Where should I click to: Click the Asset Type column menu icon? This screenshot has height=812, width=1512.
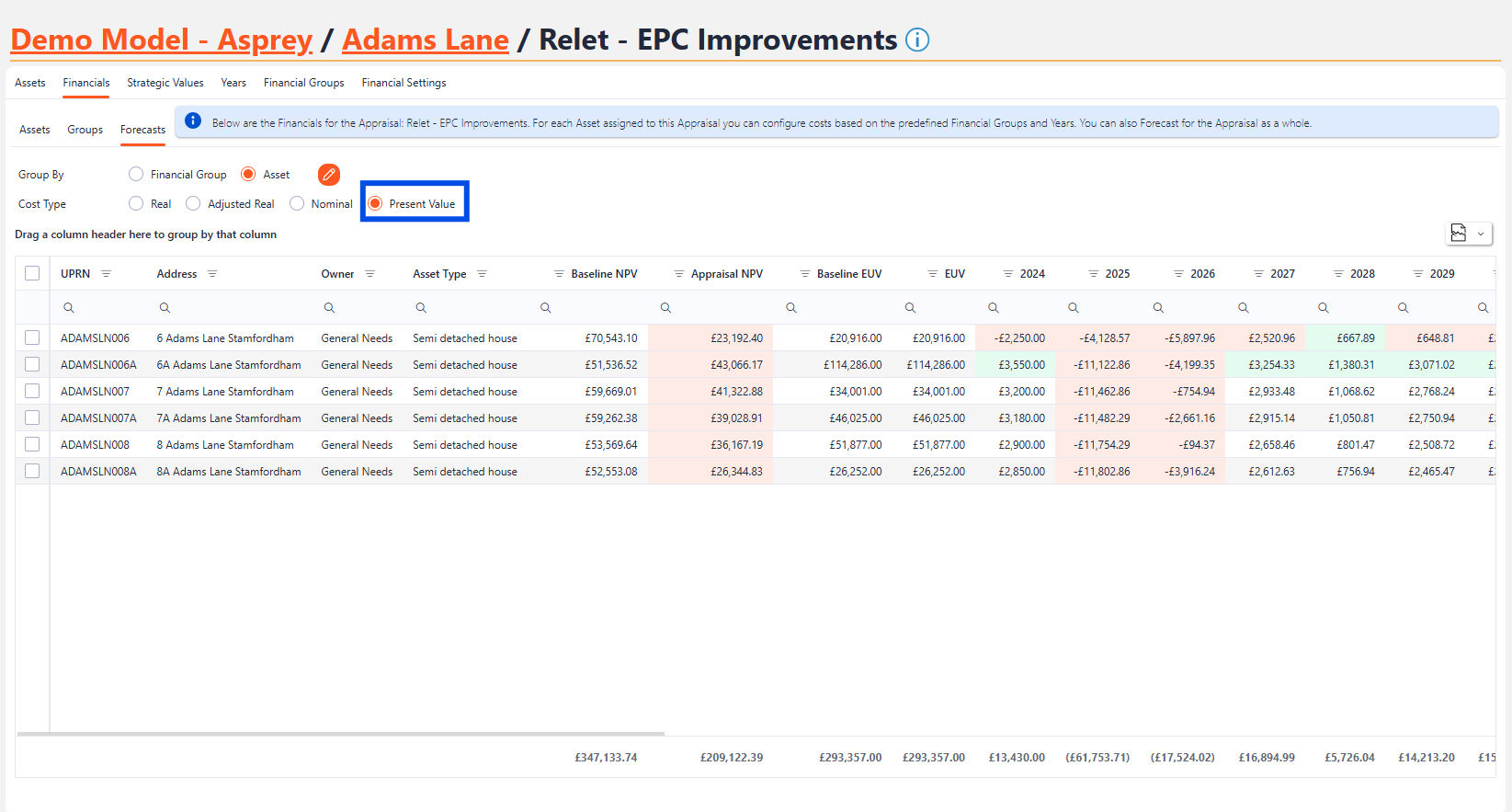(x=482, y=274)
